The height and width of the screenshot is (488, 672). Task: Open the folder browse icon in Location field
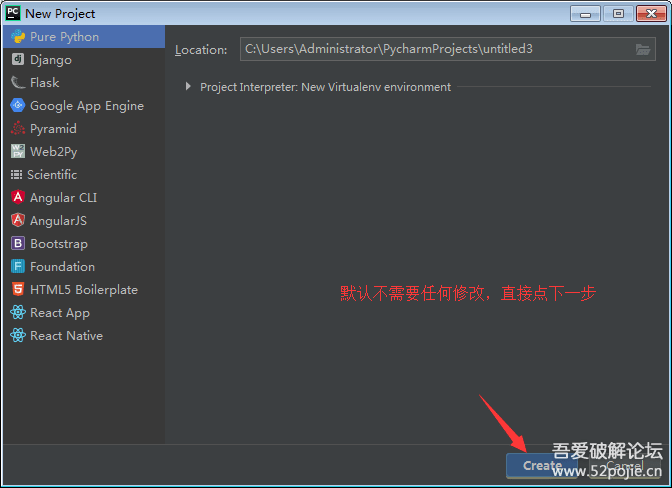click(x=642, y=49)
